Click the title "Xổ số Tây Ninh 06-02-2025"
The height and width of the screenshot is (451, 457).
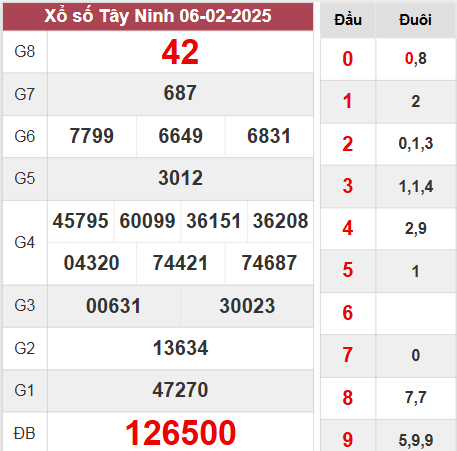158,16
